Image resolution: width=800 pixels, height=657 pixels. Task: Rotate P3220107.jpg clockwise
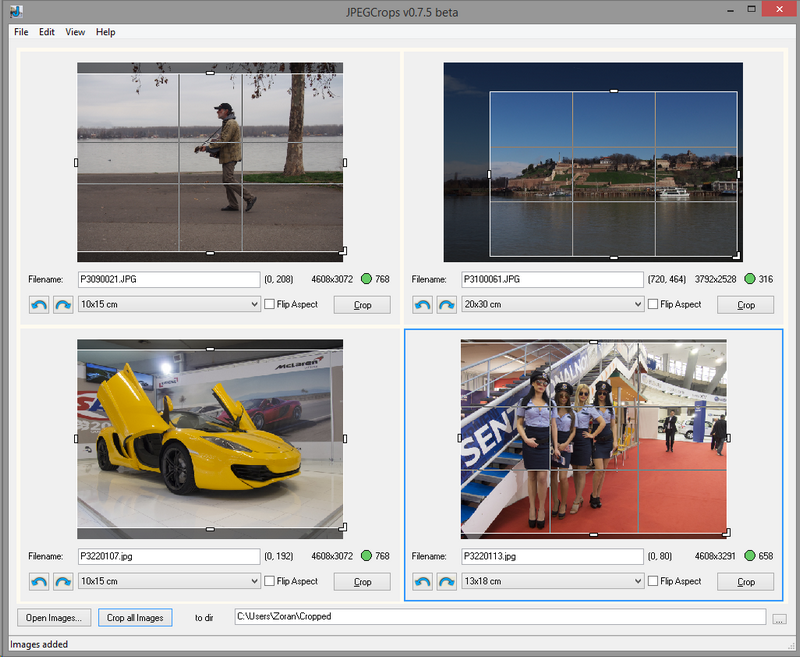tap(63, 582)
